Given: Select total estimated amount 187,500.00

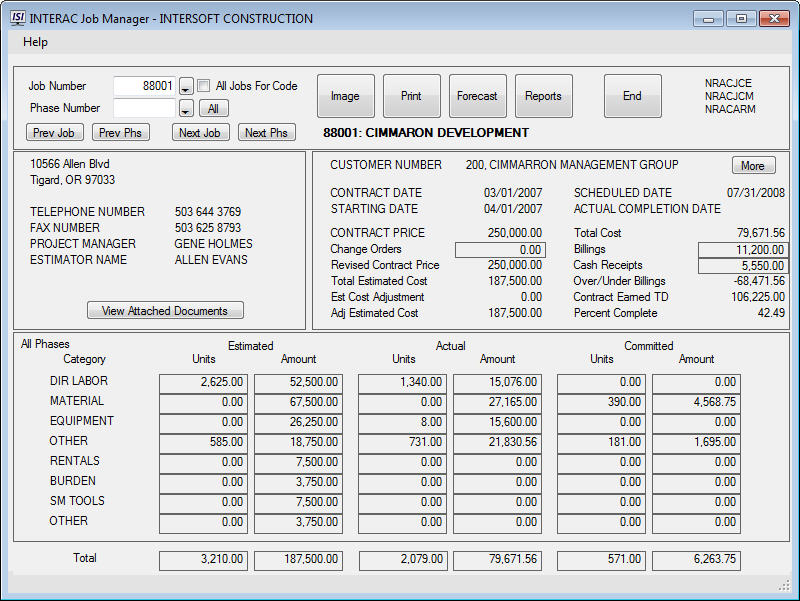Looking at the screenshot, I should (x=298, y=560).
